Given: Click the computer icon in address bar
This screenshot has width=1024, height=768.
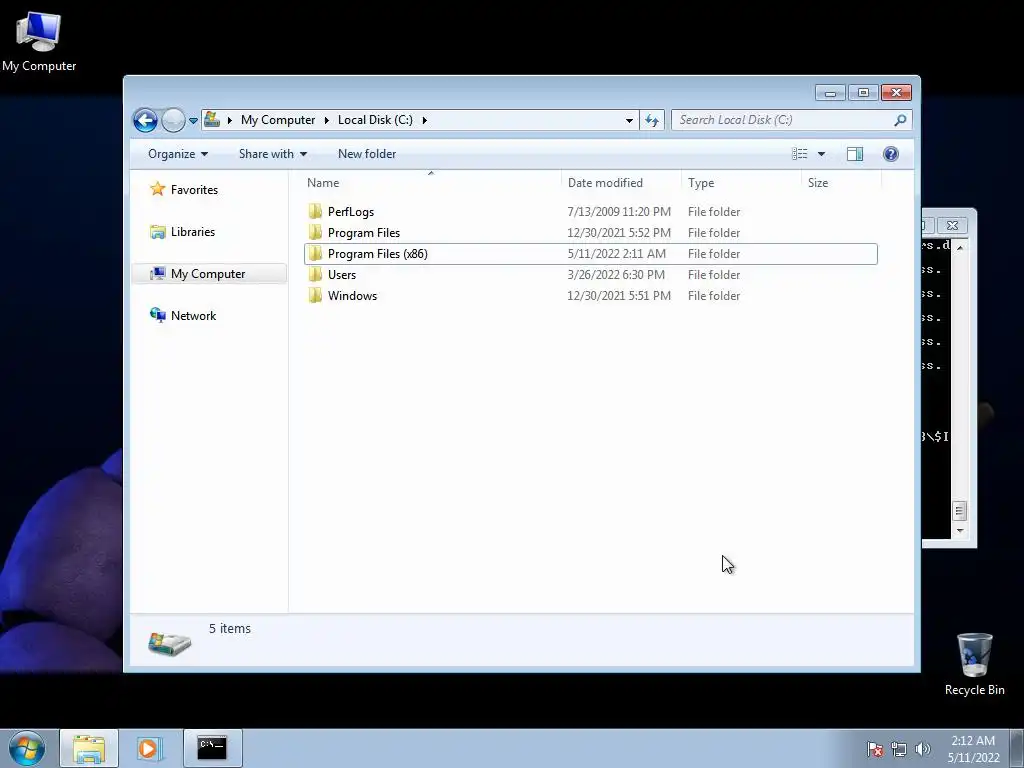Looking at the screenshot, I should (x=212, y=120).
